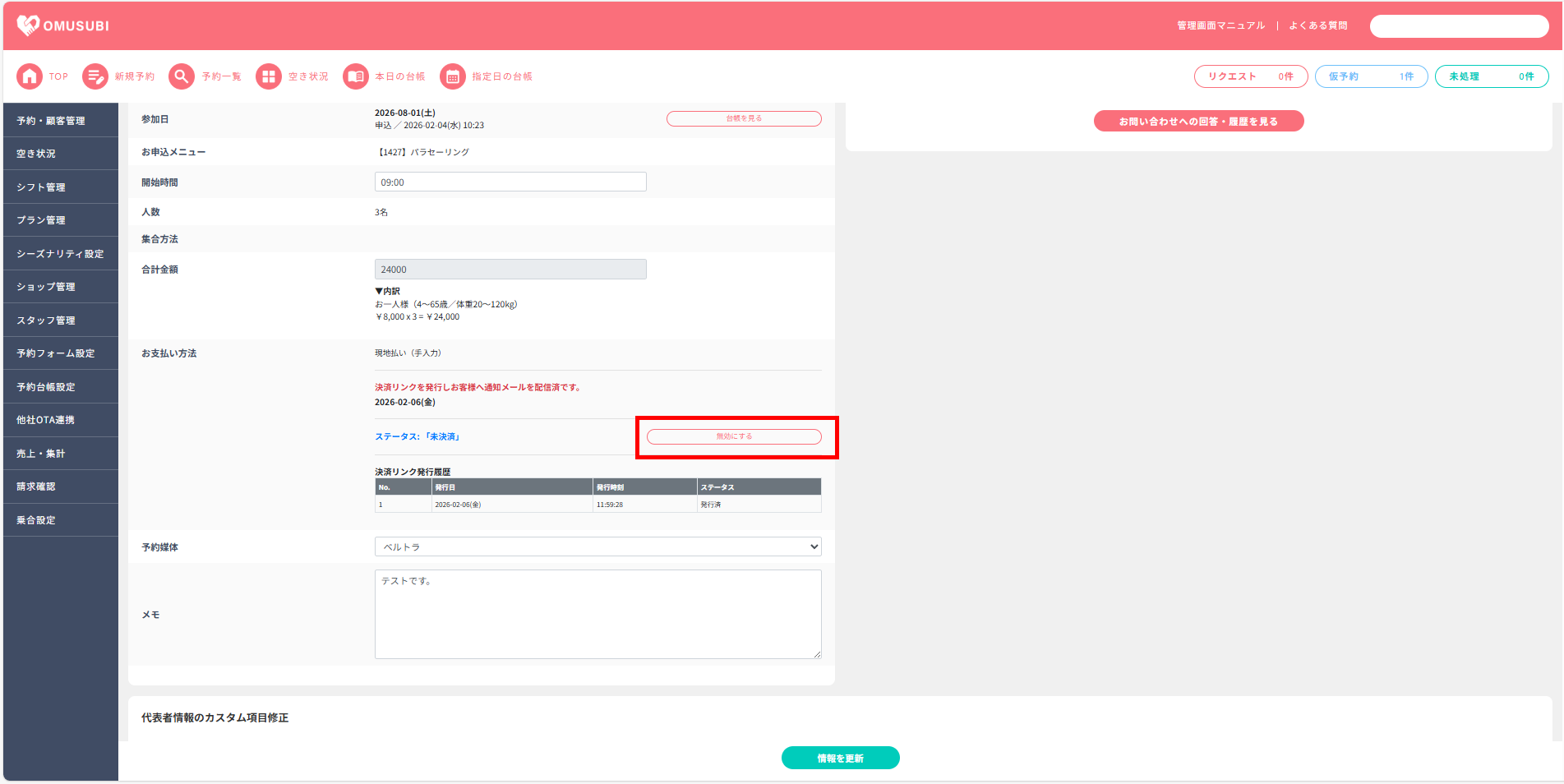The width and height of the screenshot is (1564, 784).
Task: Open 新規予約 pencil icon
Action: coord(95,76)
